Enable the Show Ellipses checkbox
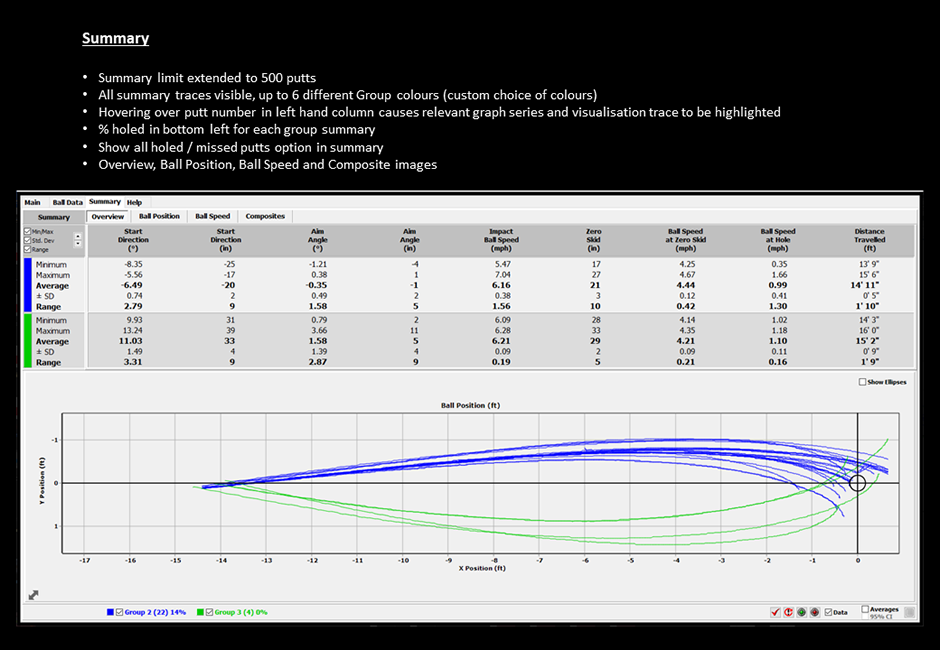The height and width of the screenshot is (650, 940). tap(863, 382)
